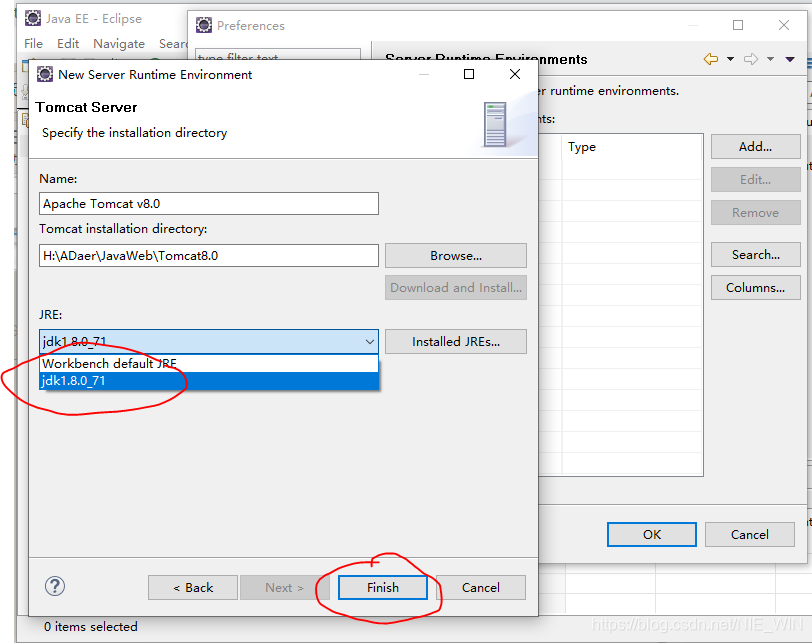Close the New Server Runtime Environment dialog

click(515, 74)
